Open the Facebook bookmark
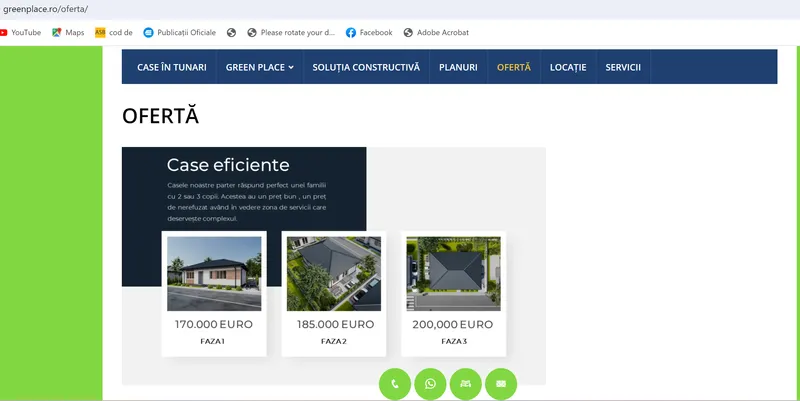Viewport: 800px width, 401px height. tap(369, 32)
